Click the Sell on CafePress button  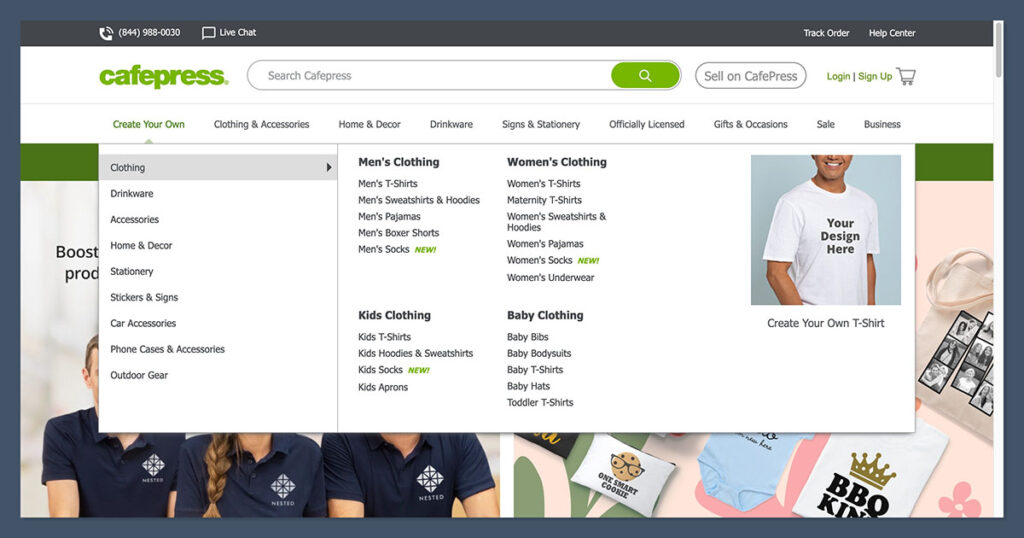click(750, 76)
